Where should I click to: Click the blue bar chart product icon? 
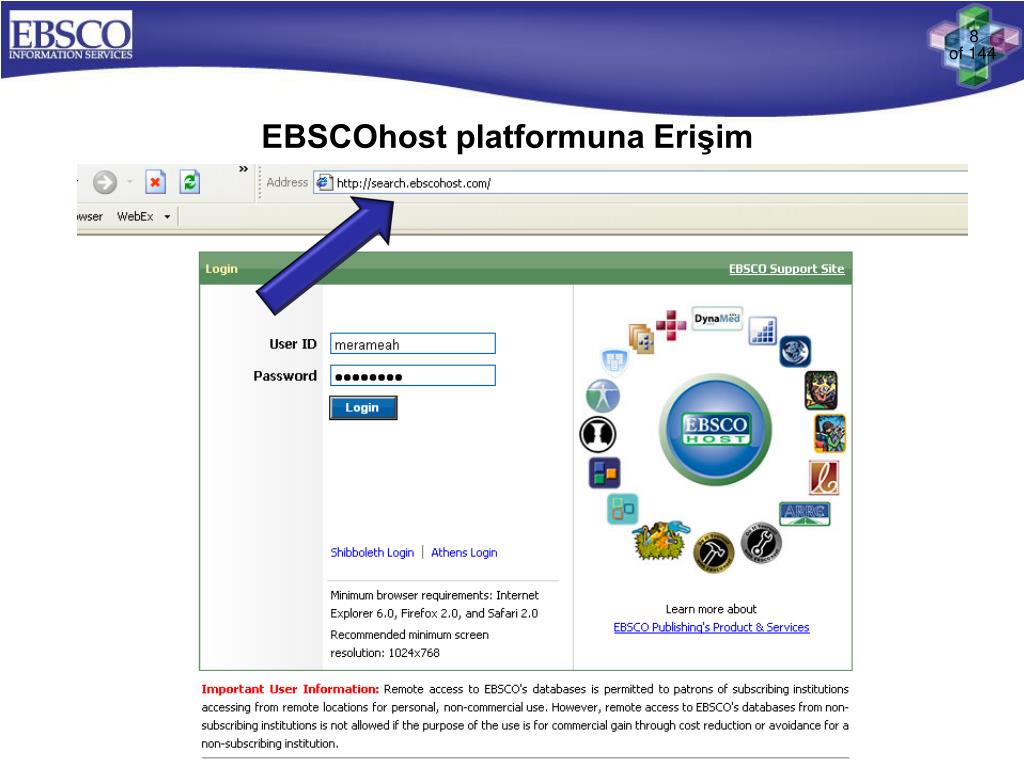(763, 330)
